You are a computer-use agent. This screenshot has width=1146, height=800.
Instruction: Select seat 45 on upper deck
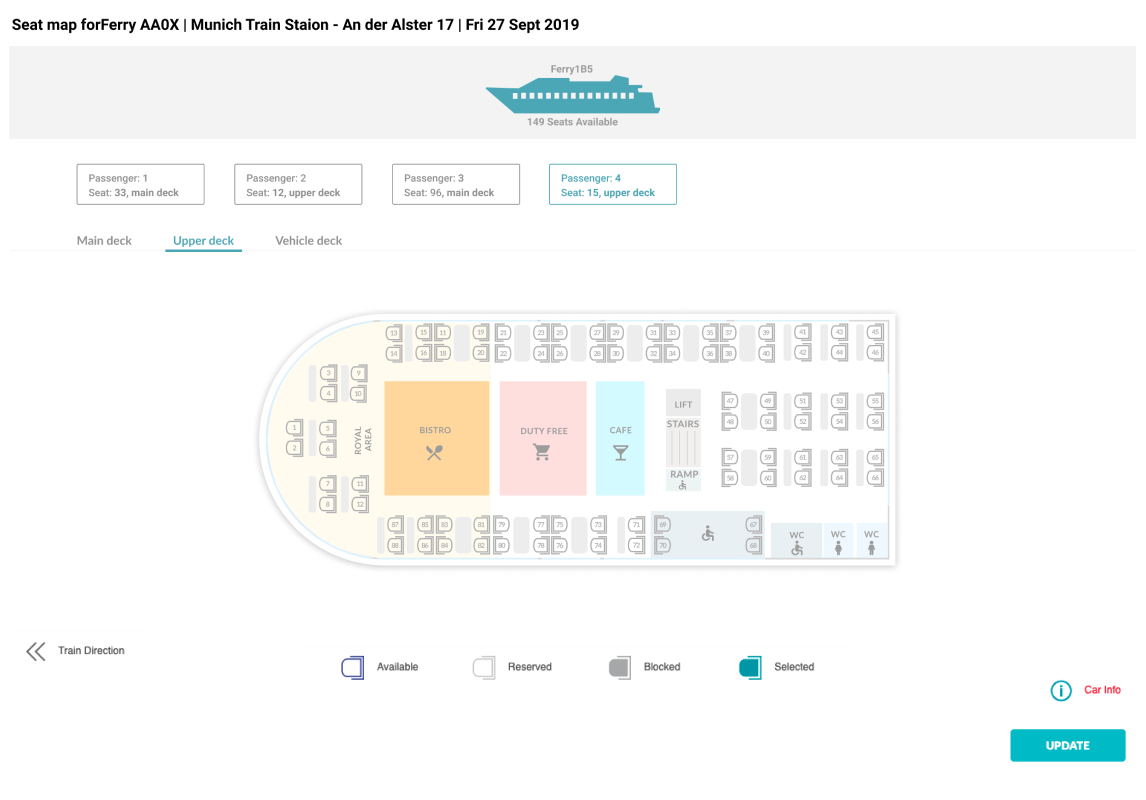[875, 332]
